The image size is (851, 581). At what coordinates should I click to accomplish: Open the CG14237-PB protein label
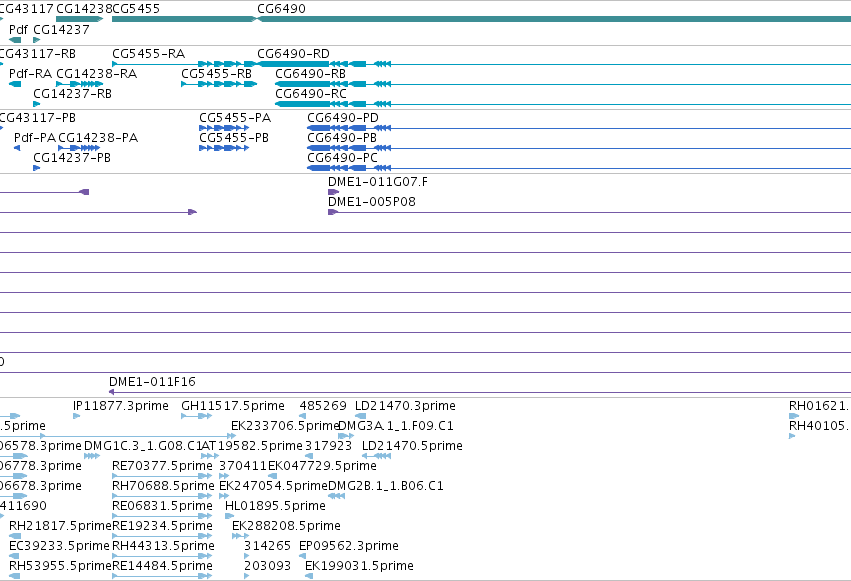point(72,158)
